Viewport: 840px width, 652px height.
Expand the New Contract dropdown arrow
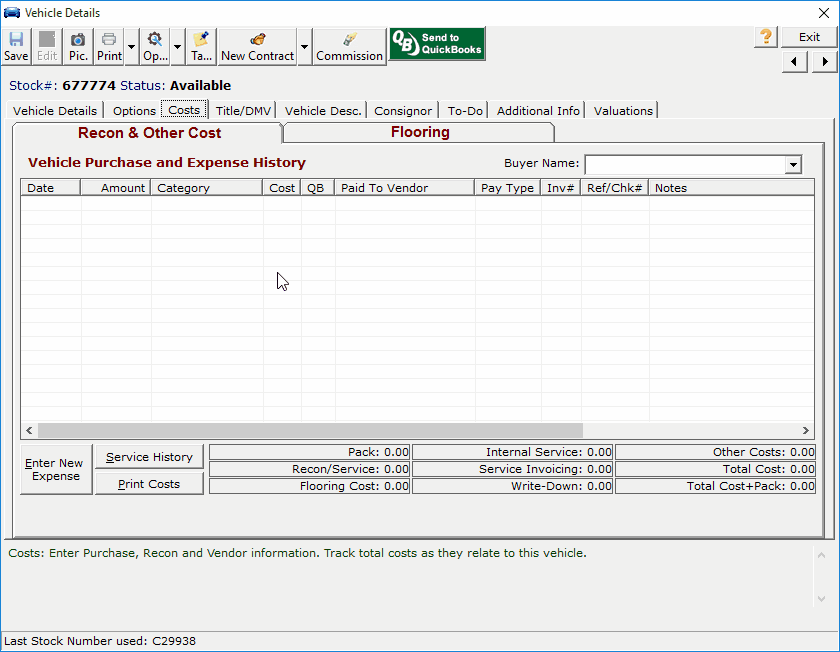tap(305, 46)
